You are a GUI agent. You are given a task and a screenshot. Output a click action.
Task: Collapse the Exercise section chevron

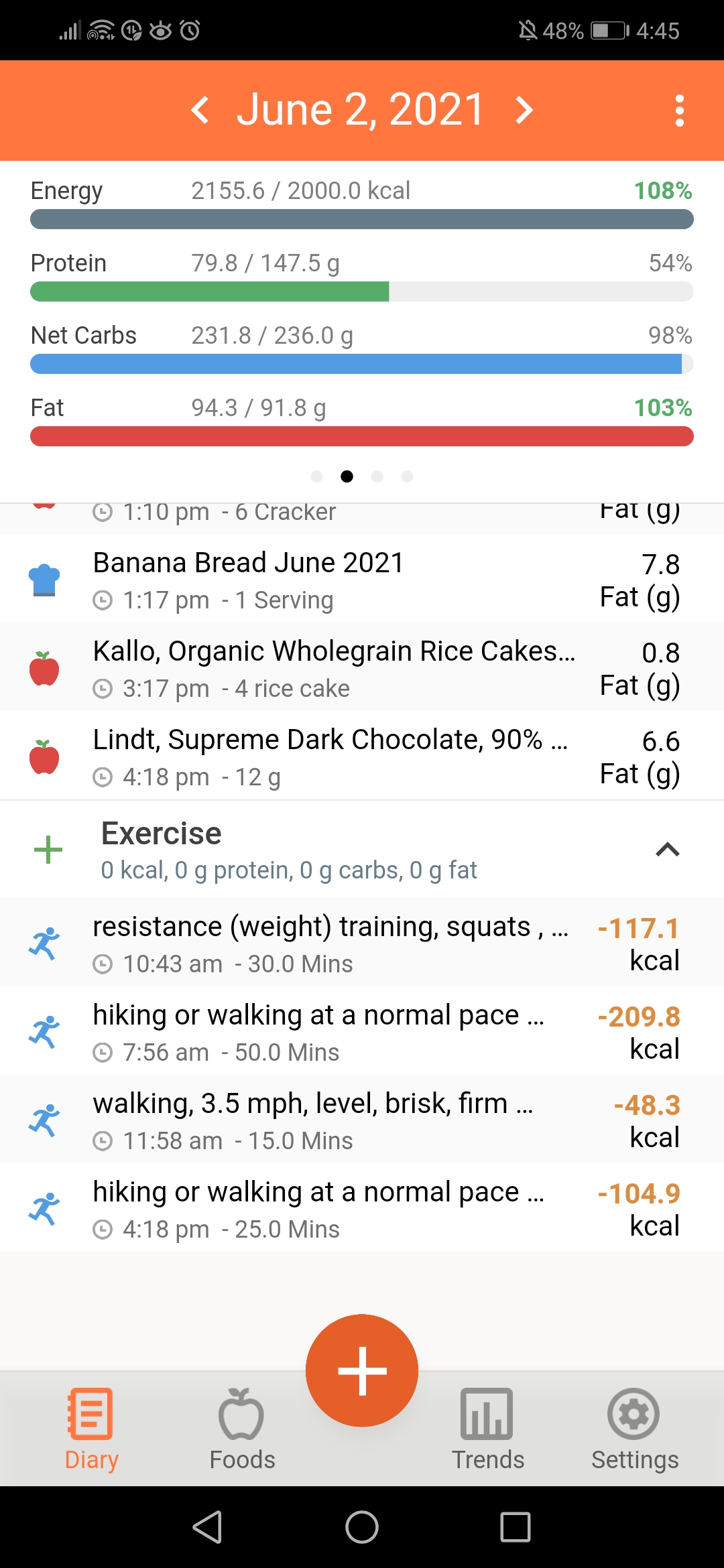[668, 850]
